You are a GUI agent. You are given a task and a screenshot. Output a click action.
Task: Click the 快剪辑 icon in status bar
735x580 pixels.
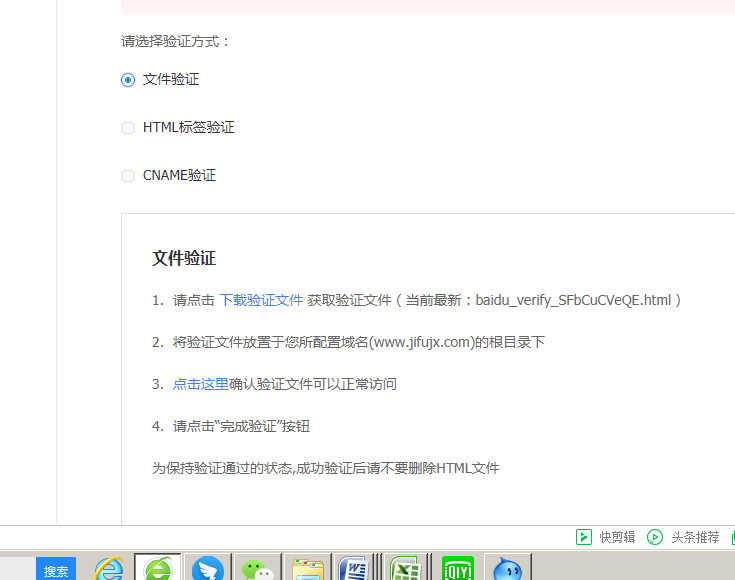583,537
